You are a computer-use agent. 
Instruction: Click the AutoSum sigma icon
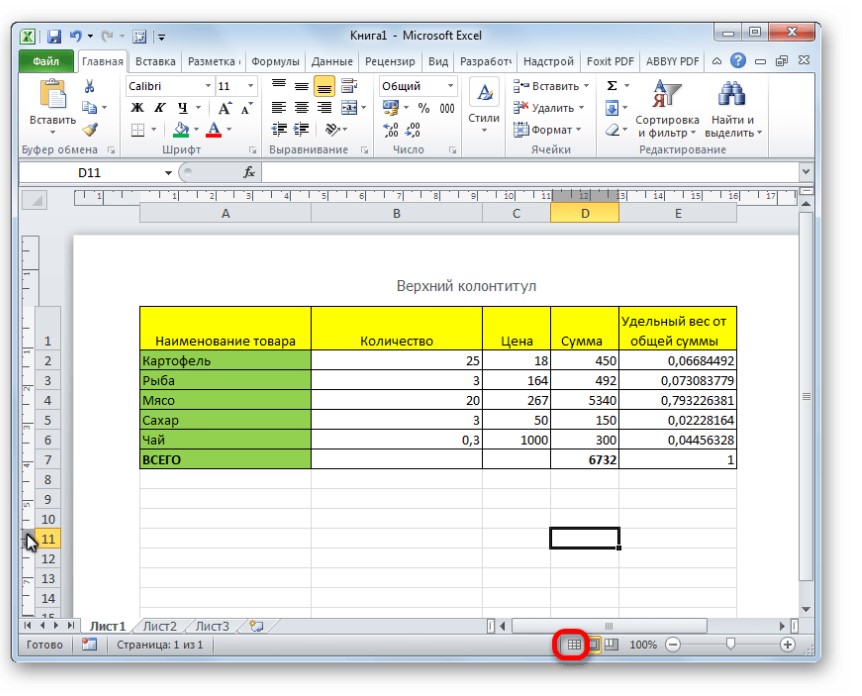click(x=612, y=87)
